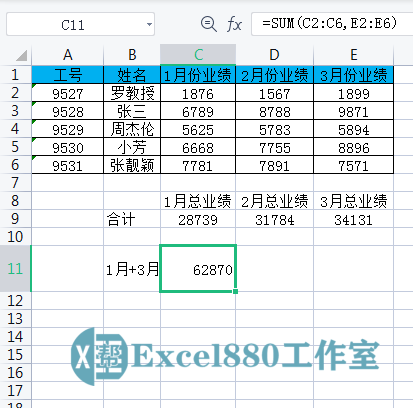Screen dimensions: 413x408
Task: Click the cell containing 9528
Action: click(x=68, y=111)
